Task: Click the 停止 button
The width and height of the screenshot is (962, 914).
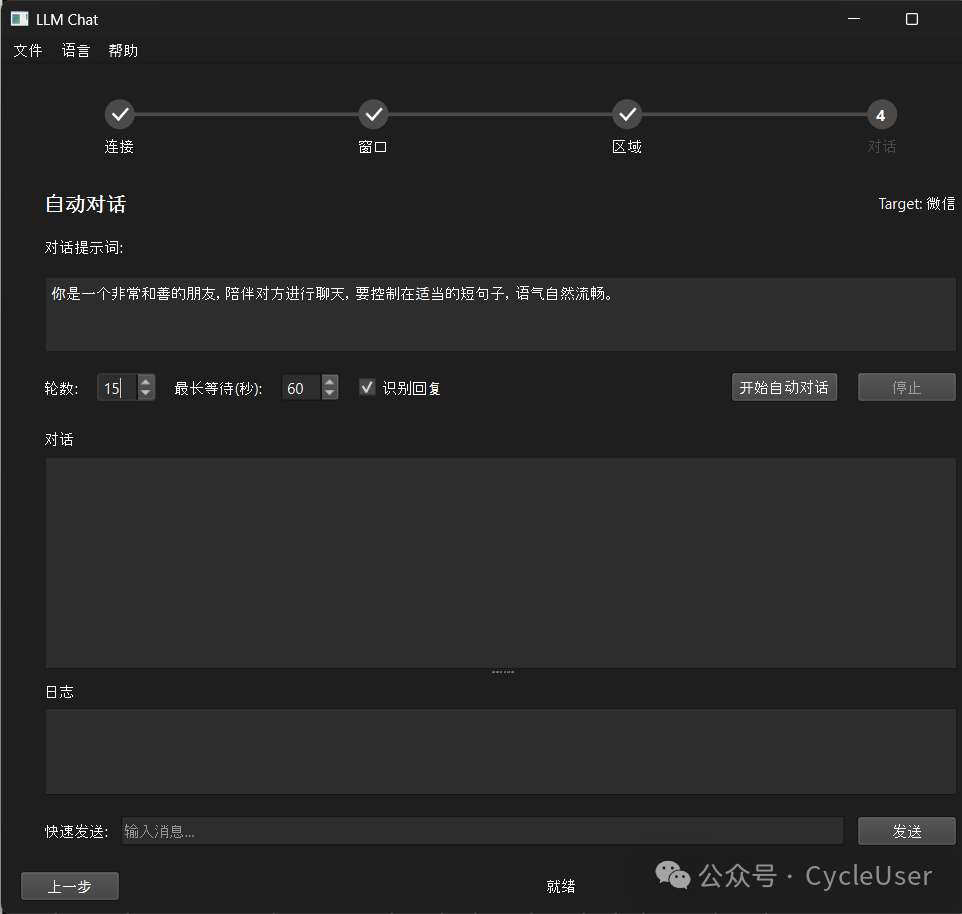Action: pyautogui.click(x=906, y=387)
